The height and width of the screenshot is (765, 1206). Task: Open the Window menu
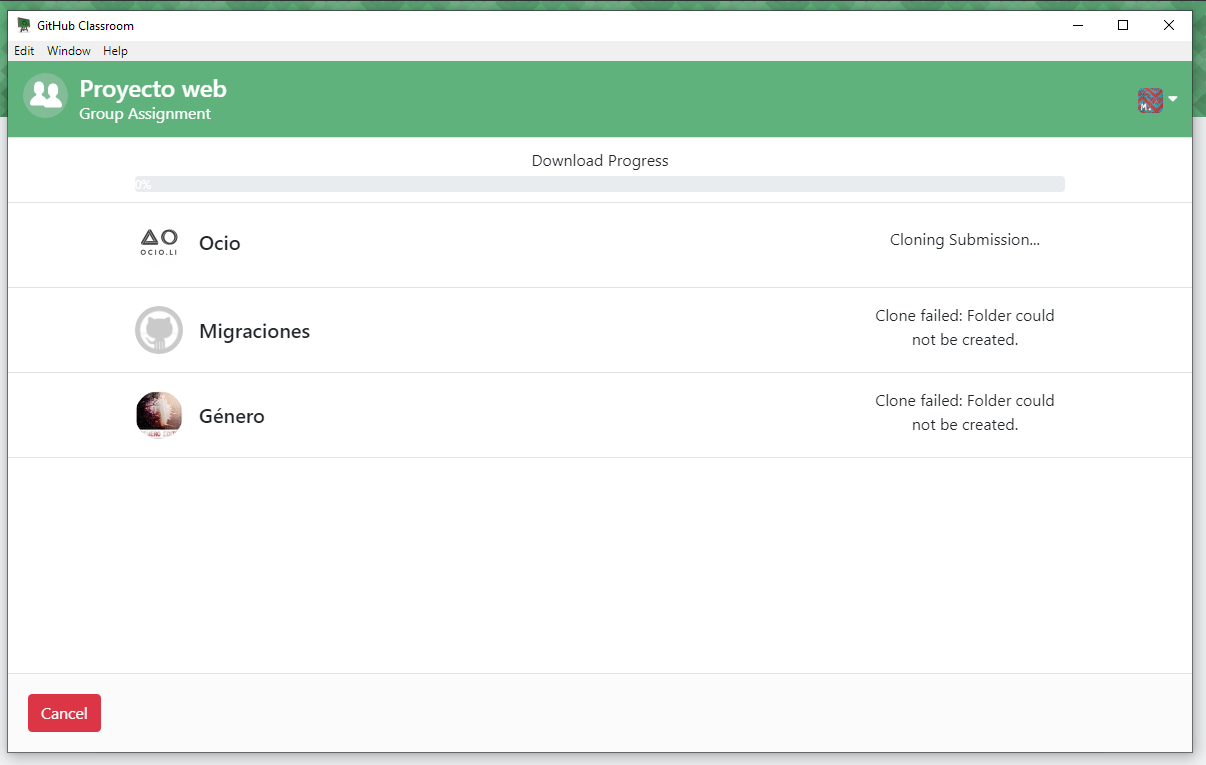[x=68, y=50]
